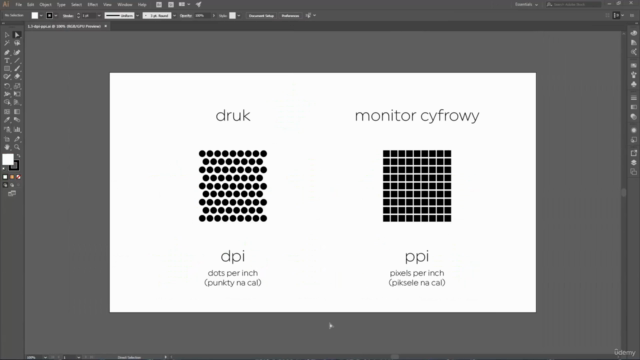Open the Object menu
This screenshot has height=360, width=640.
(x=45, y=4)
